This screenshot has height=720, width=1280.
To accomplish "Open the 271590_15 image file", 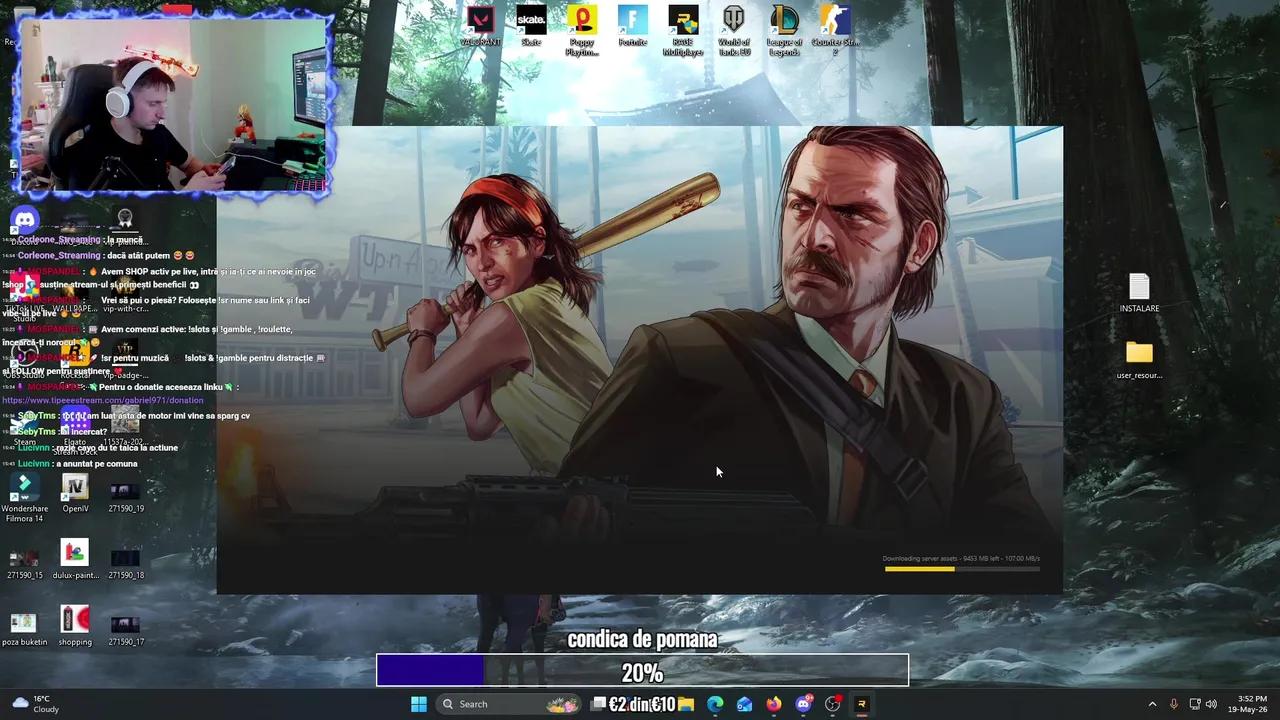I will [x=24, y=561].
